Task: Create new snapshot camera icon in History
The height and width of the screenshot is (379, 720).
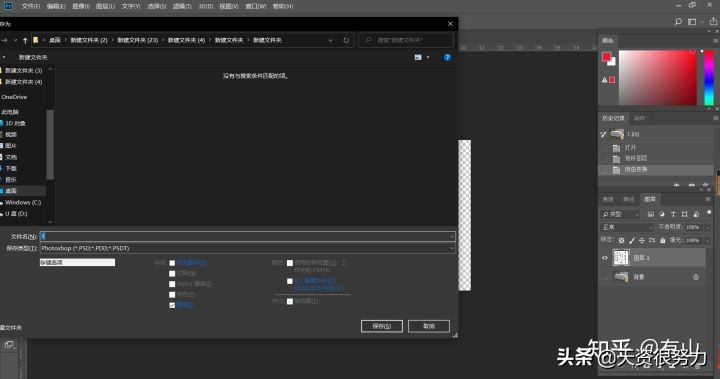Action: (692, 185)
